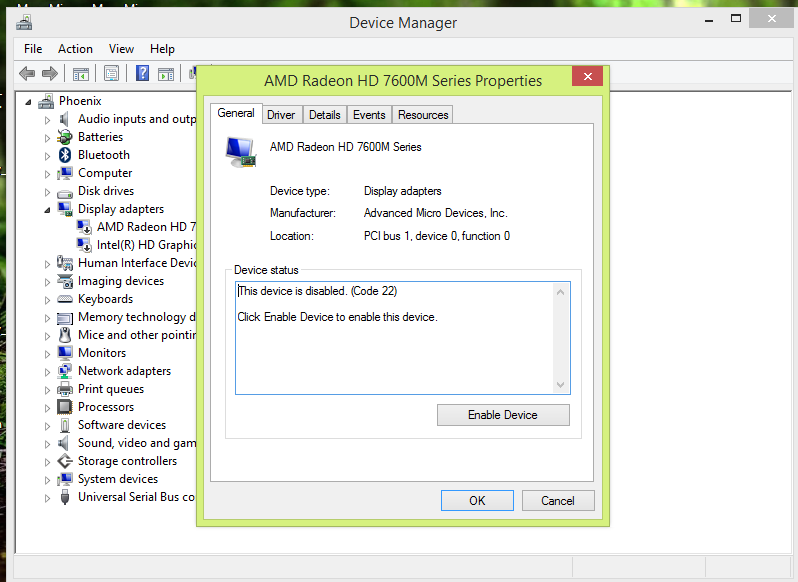
Task: Switch to the Events tab
Action: [x=369, y=115]
